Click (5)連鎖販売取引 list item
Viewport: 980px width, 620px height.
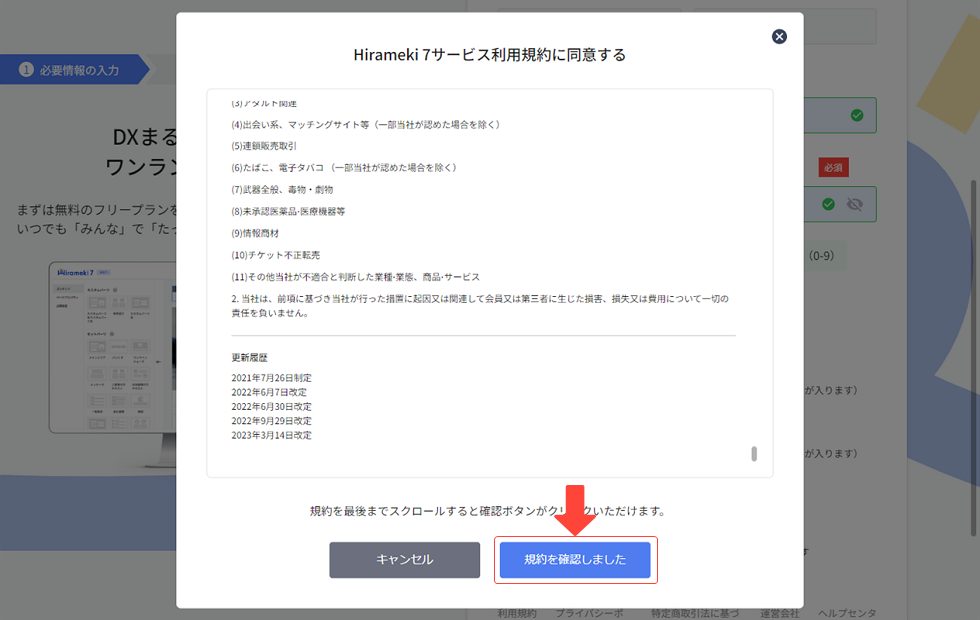(x=264, y=146)
